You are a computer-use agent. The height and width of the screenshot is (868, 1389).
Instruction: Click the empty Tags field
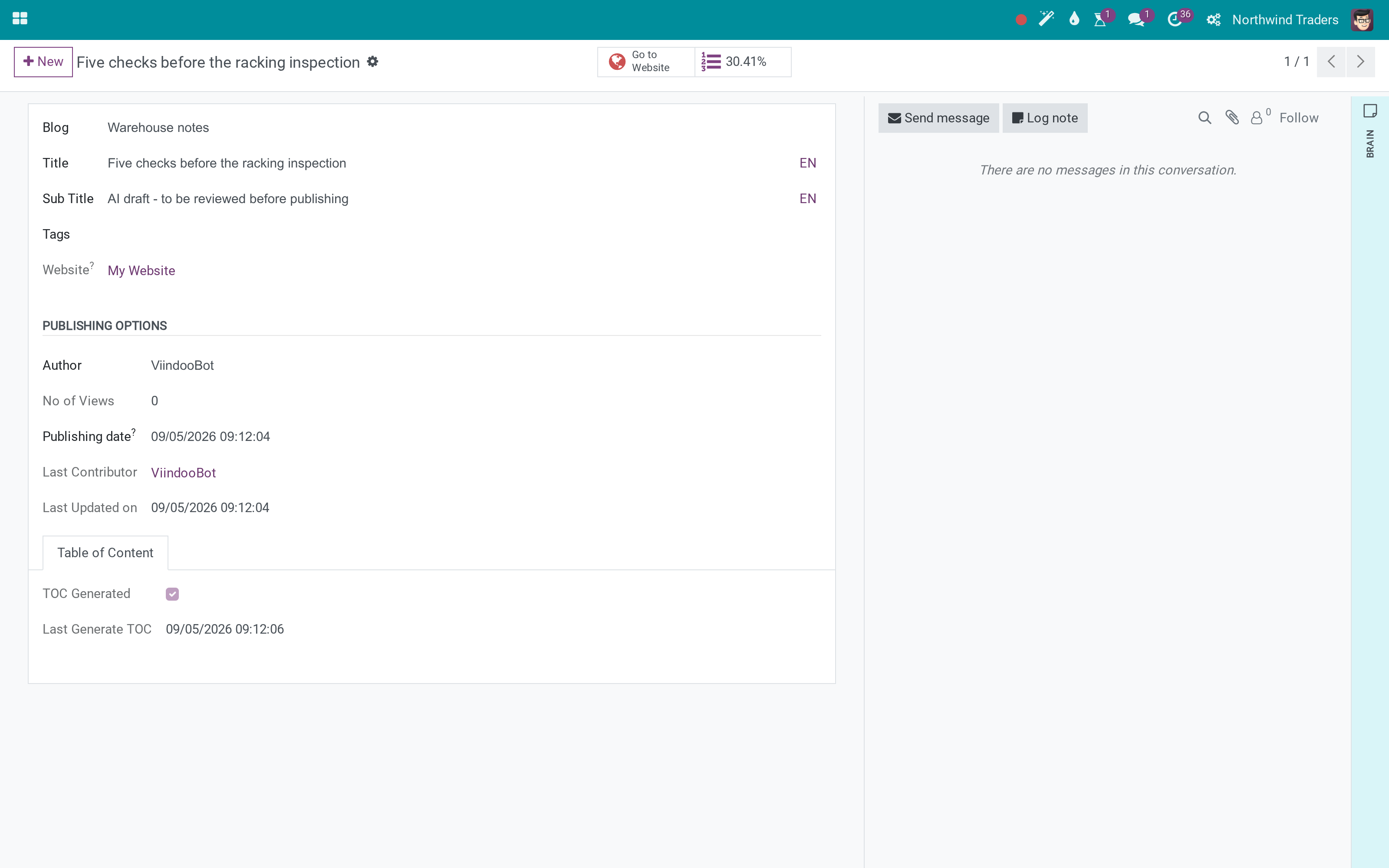464,234
